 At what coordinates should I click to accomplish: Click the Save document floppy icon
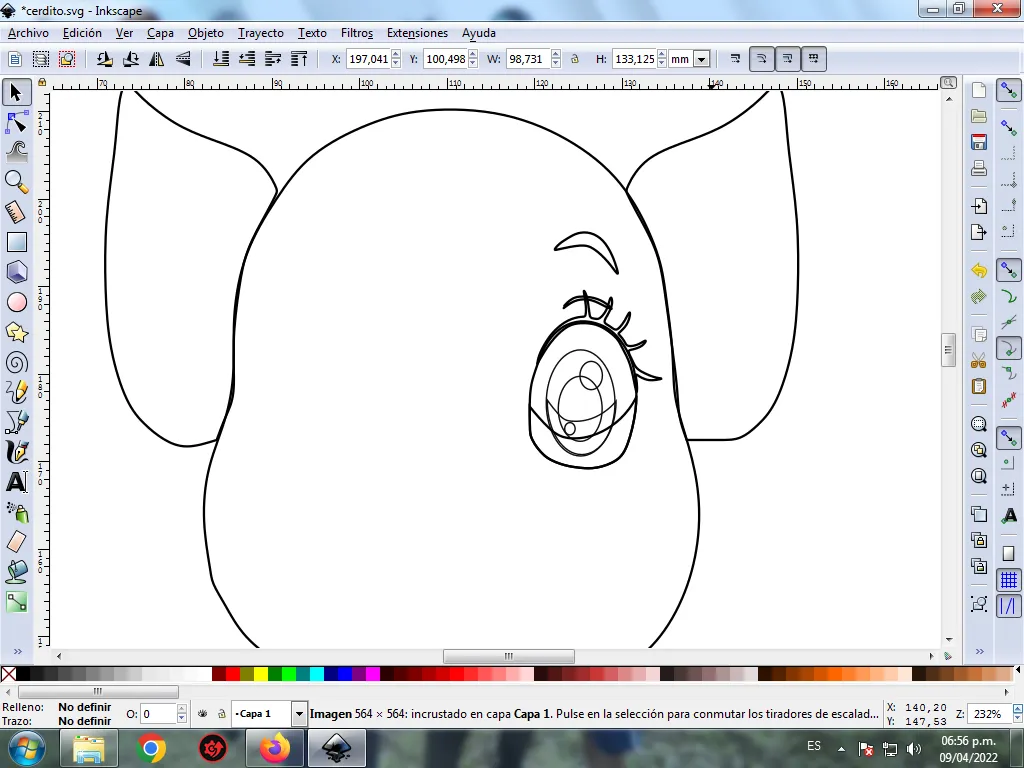click(978, 143)
